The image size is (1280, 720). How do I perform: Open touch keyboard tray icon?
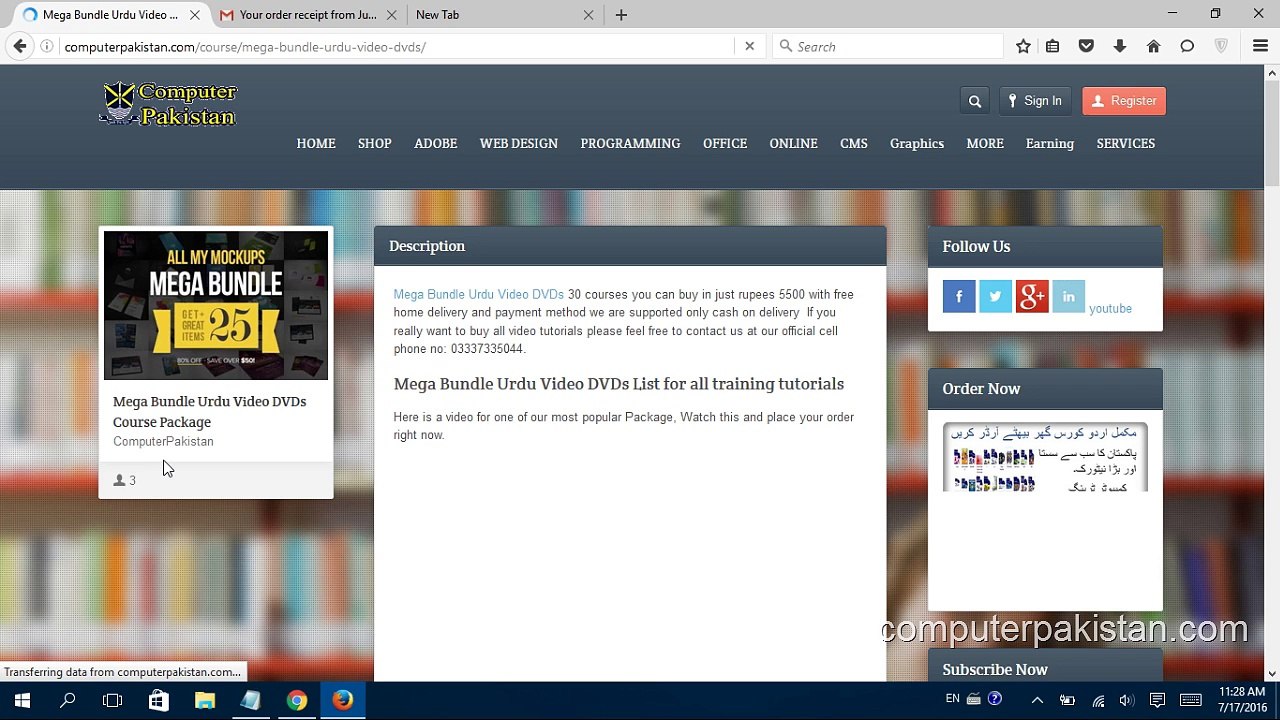1191,700
